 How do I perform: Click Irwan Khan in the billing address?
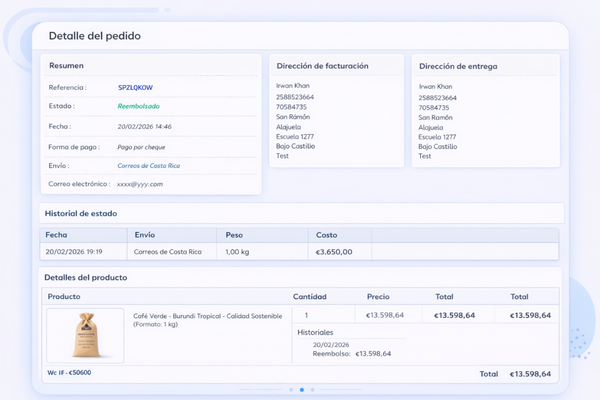[x=293, y=86]
